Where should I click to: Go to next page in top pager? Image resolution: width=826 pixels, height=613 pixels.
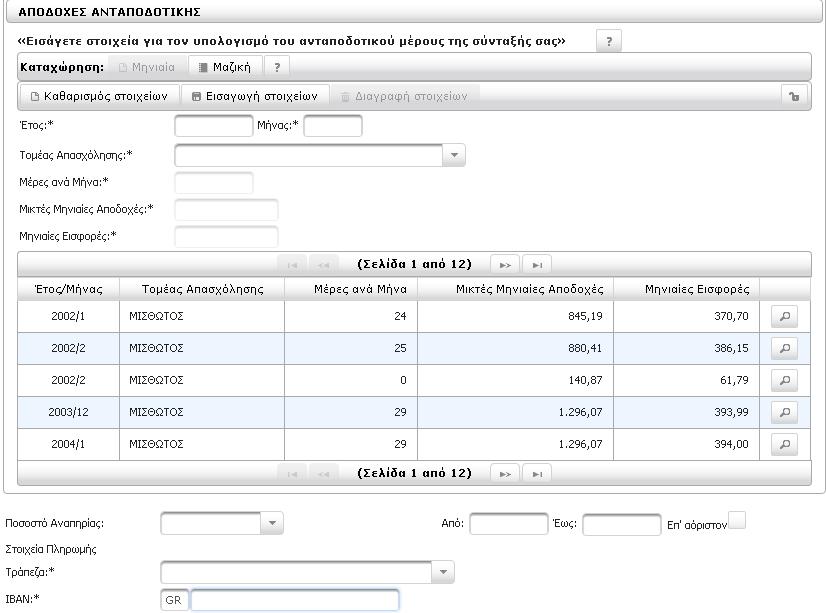pyautogui.click(x=505, y=265)
